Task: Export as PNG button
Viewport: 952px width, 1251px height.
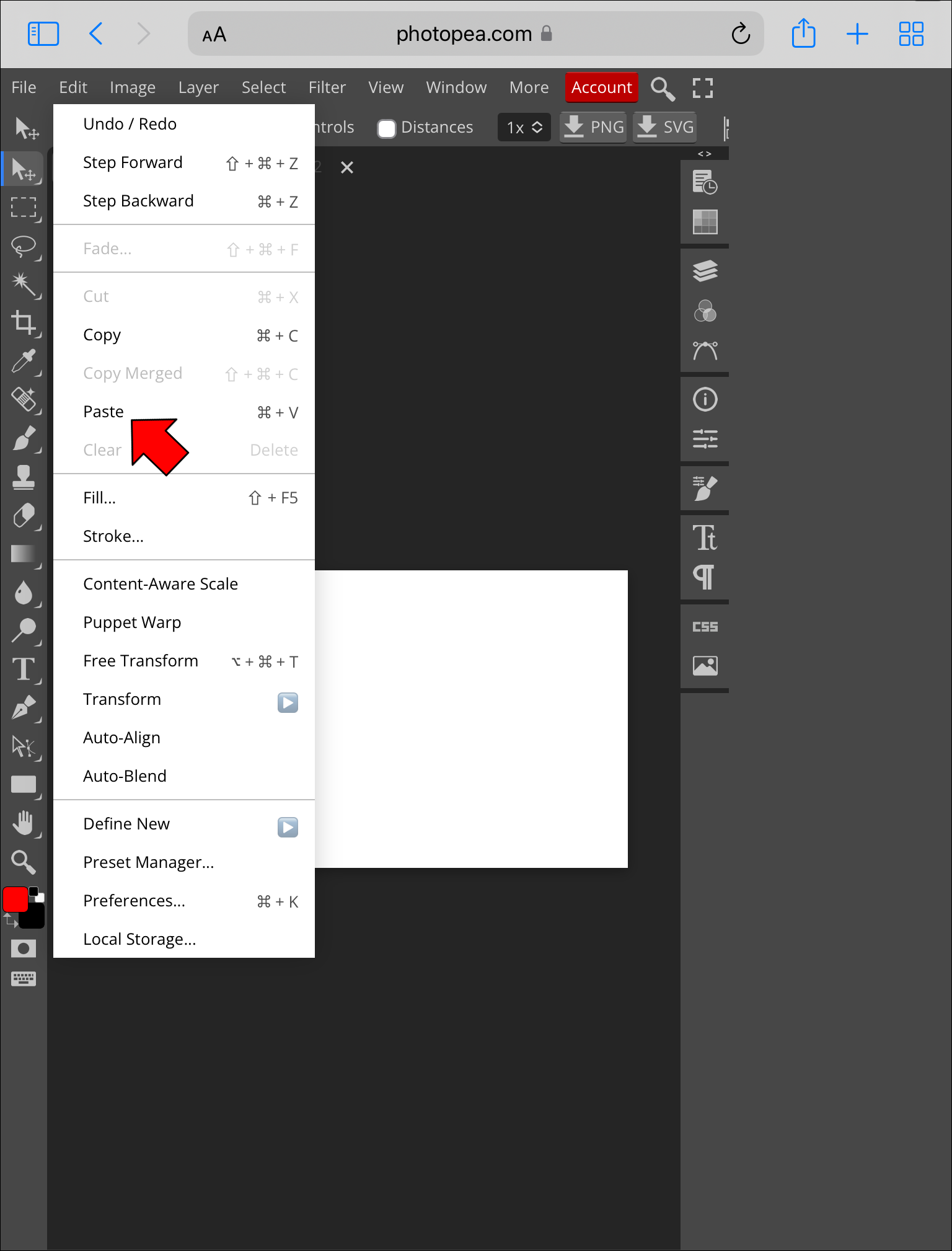Action: (x=593, y=127)
